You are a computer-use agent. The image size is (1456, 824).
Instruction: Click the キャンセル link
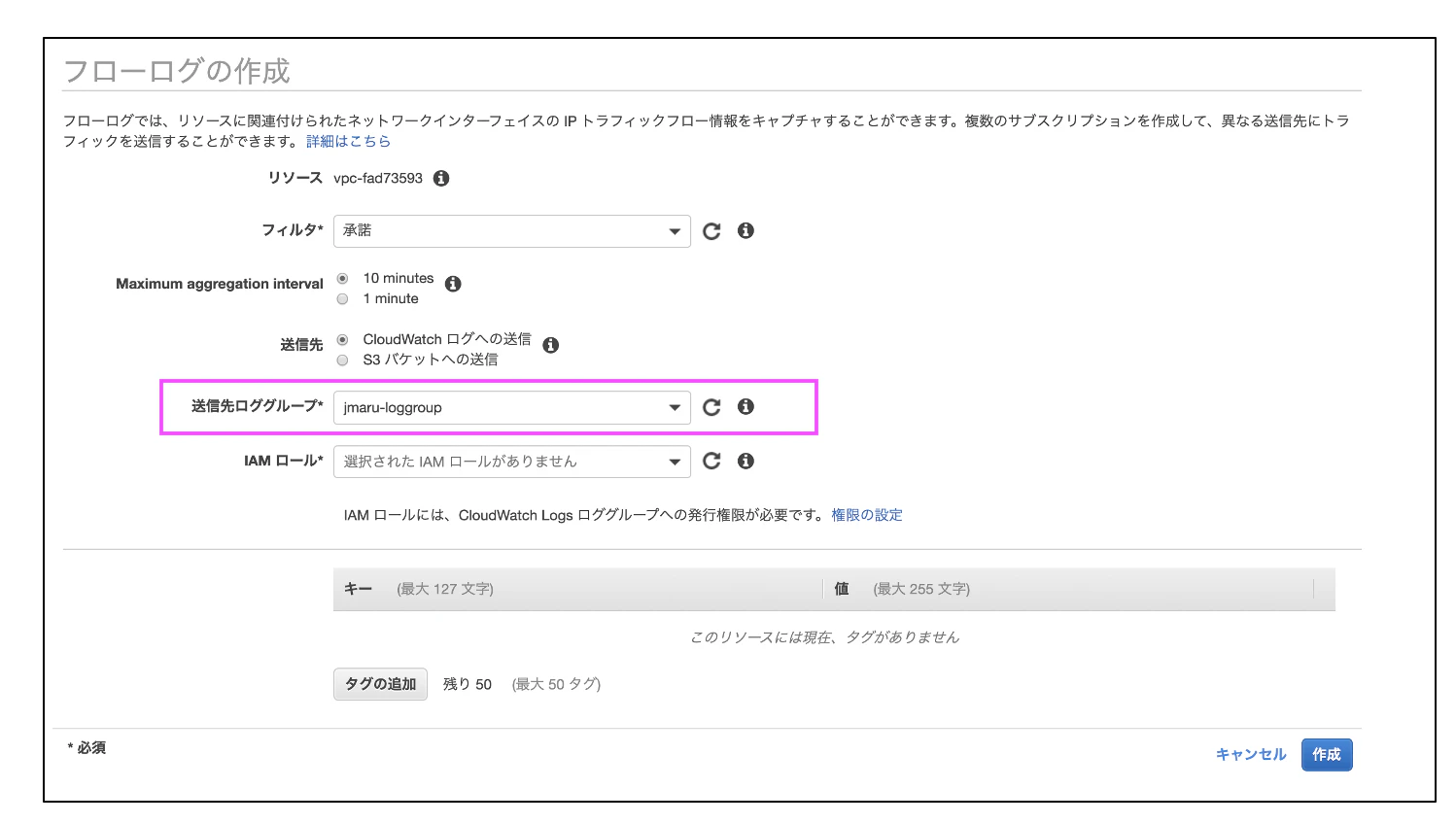tap(1251, 755)
